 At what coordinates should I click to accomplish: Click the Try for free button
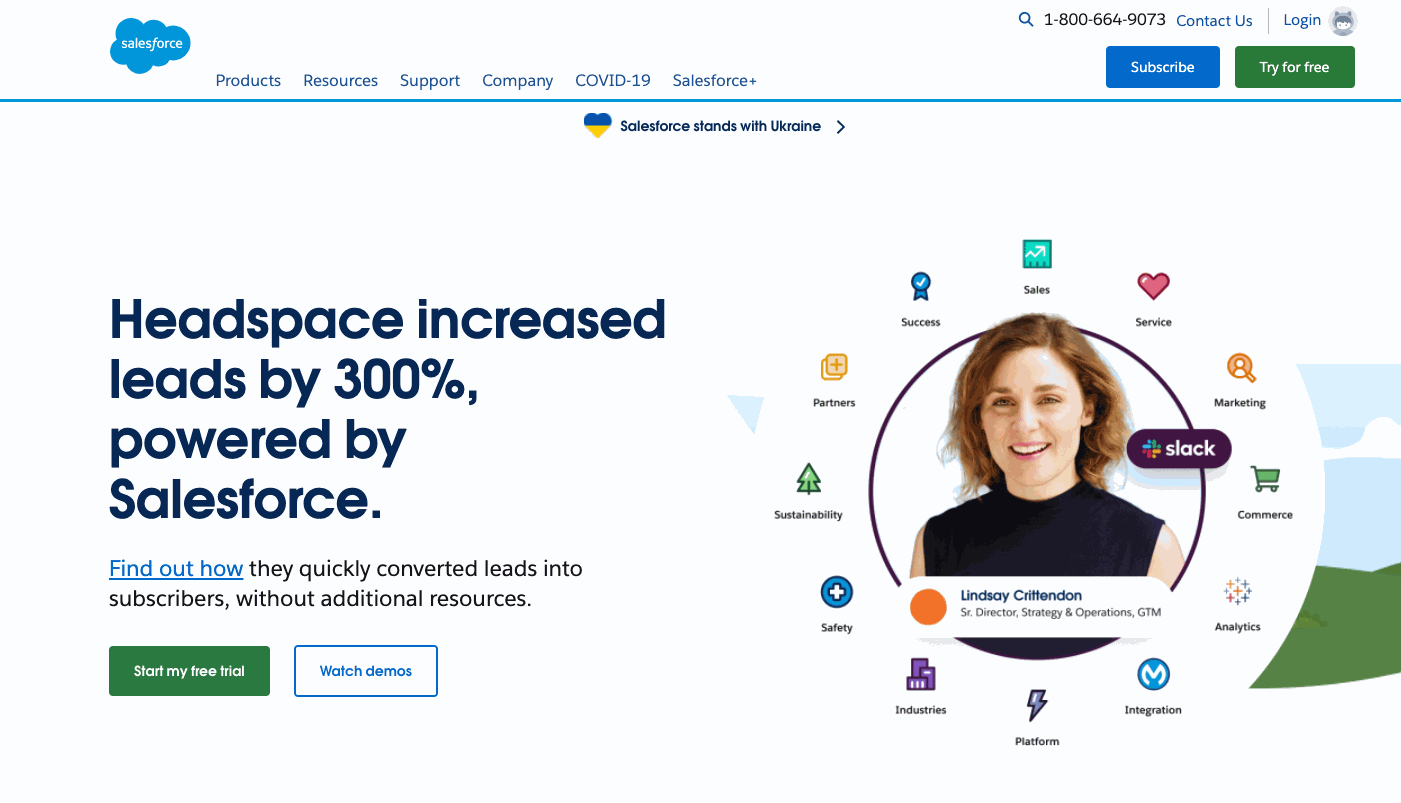(x=1295, y=67)
